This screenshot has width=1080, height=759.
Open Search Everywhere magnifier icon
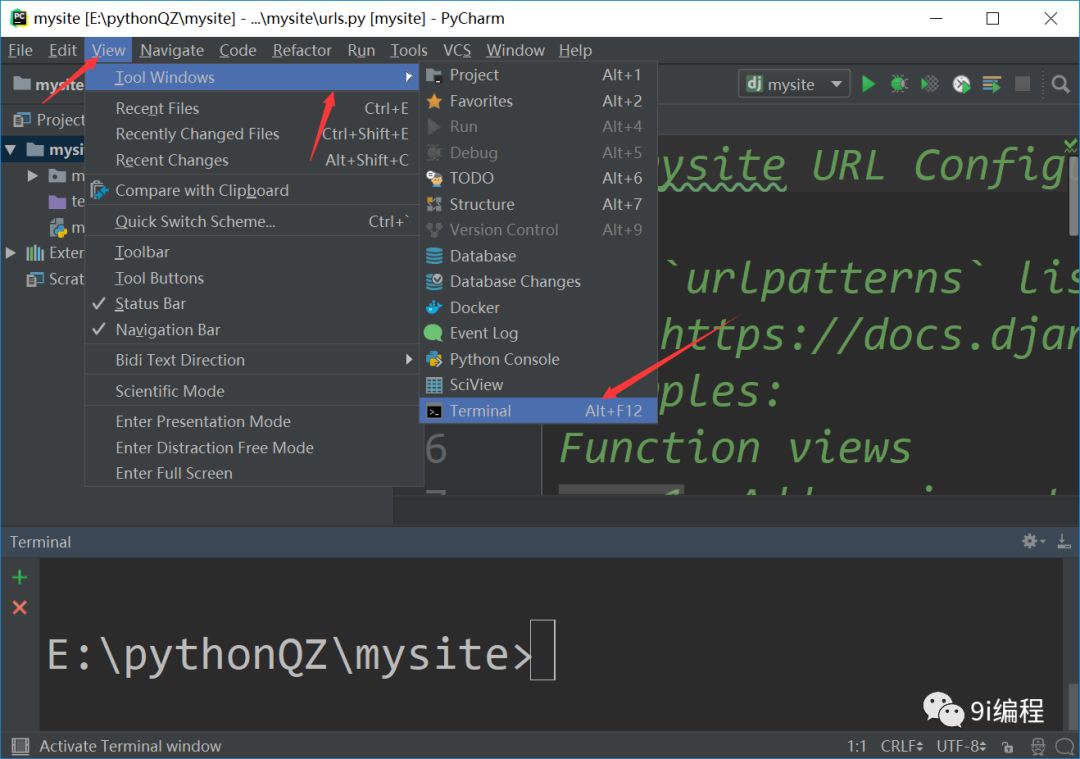[1061, 84]
